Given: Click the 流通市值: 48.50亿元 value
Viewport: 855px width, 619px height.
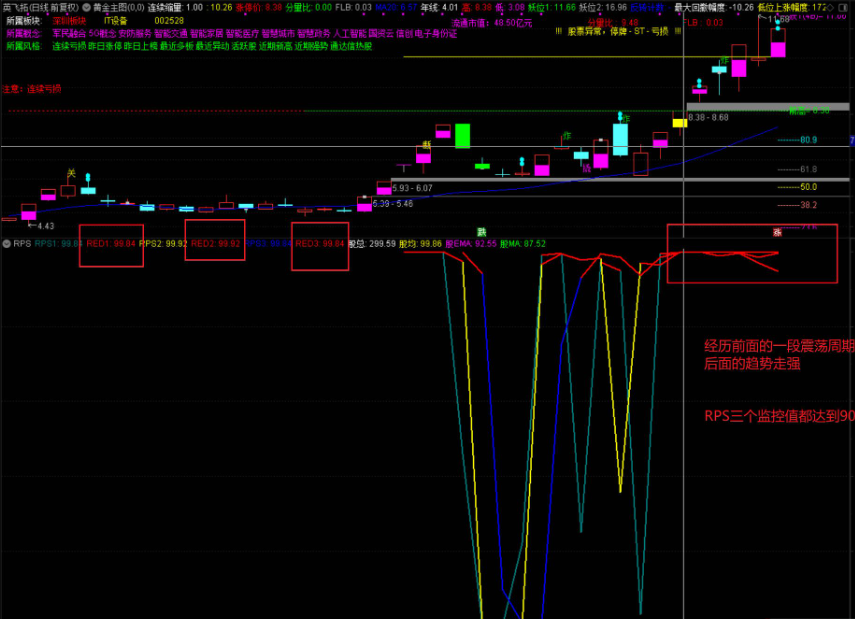Looking at the screenshot, I should pos(492,23).
